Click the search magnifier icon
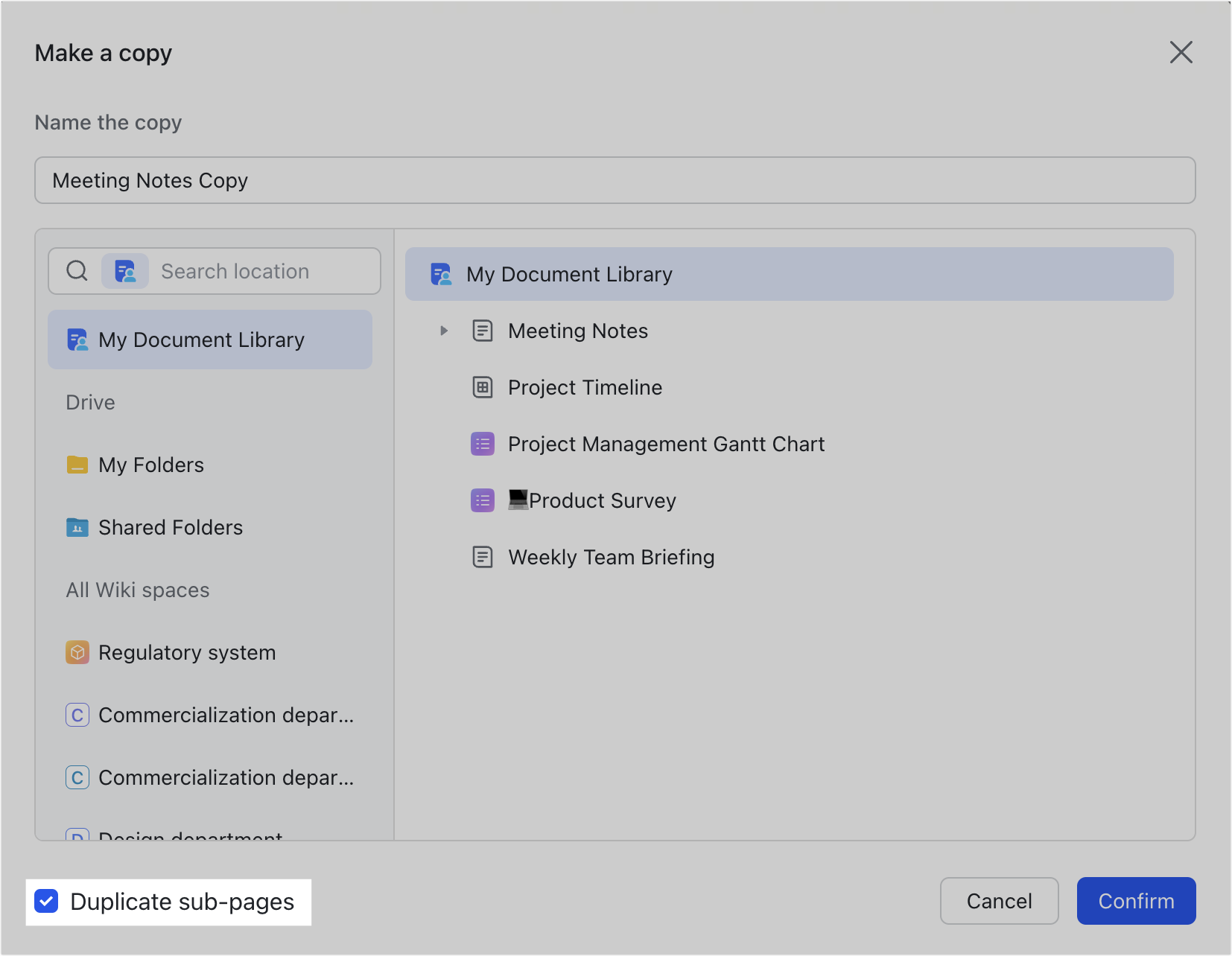1232x956 pixels. [x=77, y=270]
